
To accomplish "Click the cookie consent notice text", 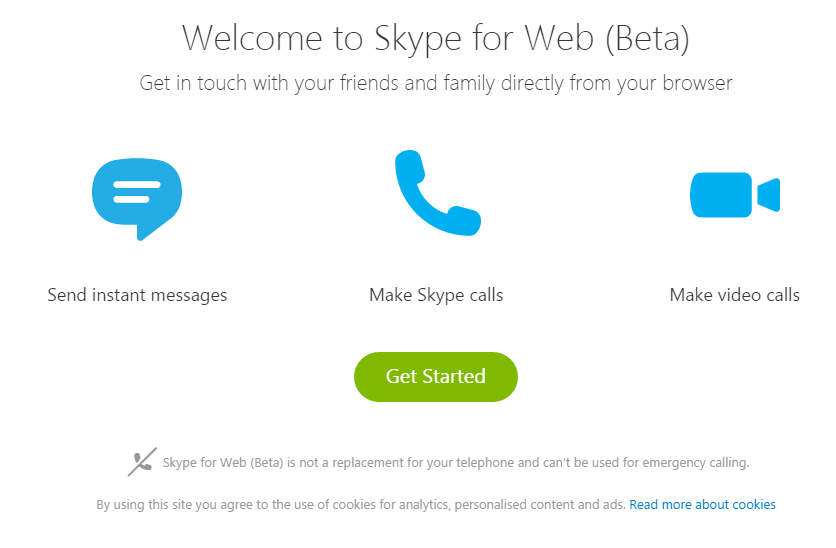I will pyautogui.click(x=361, y=505).
